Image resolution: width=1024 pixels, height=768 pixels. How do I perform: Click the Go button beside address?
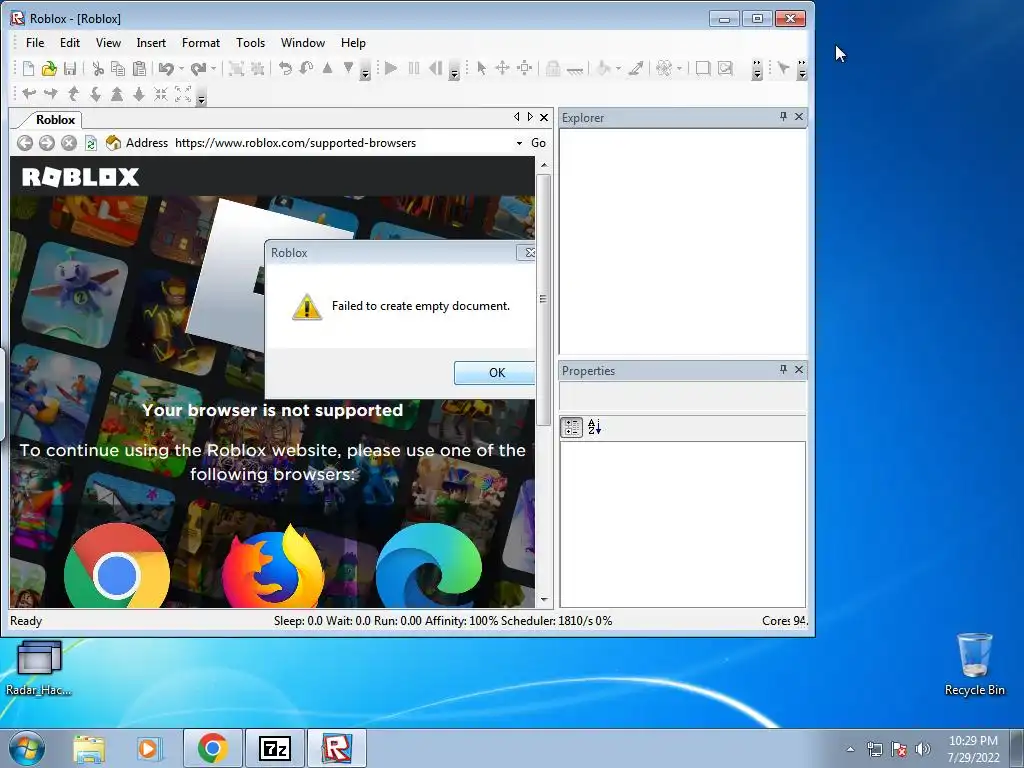[538, 143]
